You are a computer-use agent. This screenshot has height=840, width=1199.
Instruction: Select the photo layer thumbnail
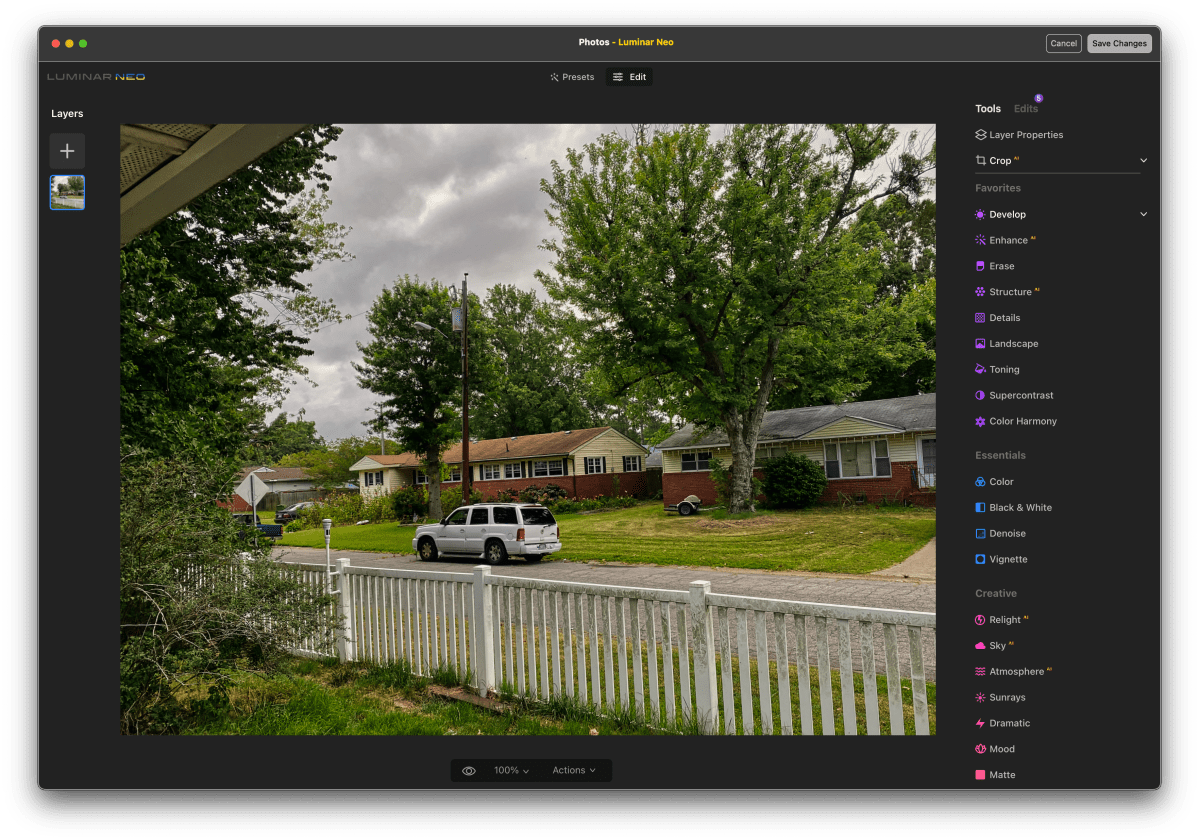[x=67, y=192]
